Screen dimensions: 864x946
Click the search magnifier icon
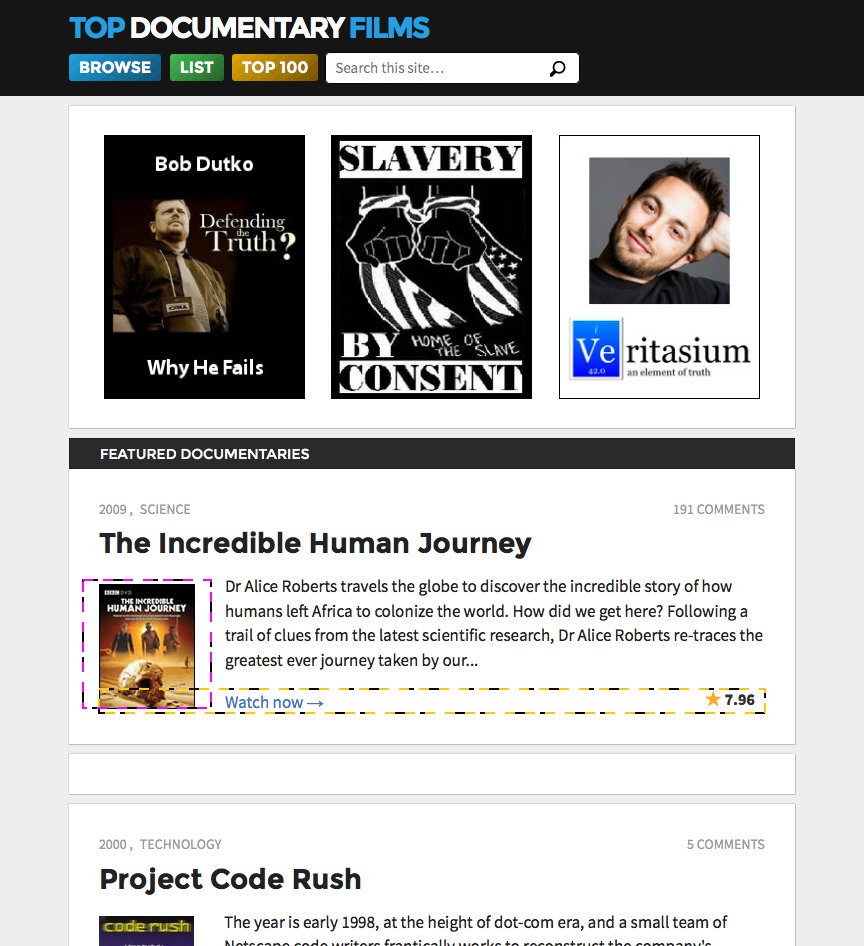(557, 68)
